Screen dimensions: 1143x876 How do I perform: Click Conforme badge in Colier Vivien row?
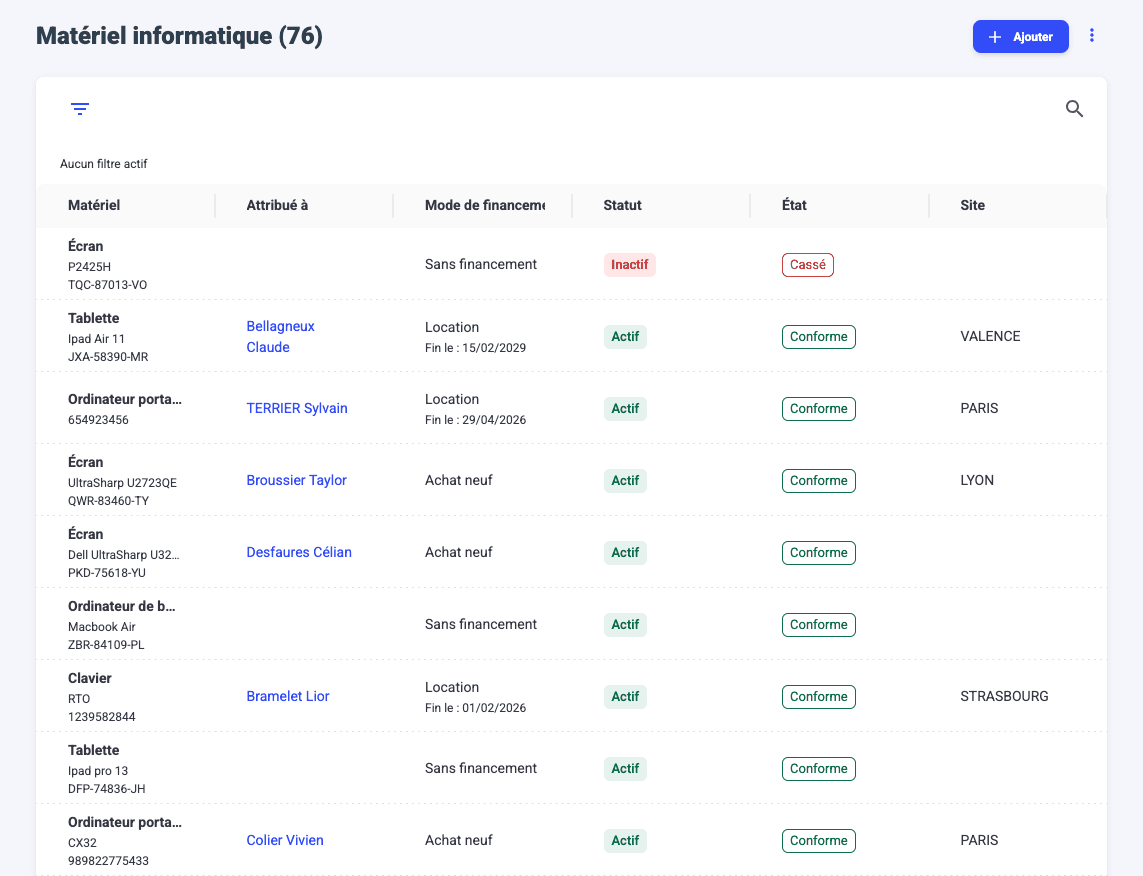(x=819, y=841)
